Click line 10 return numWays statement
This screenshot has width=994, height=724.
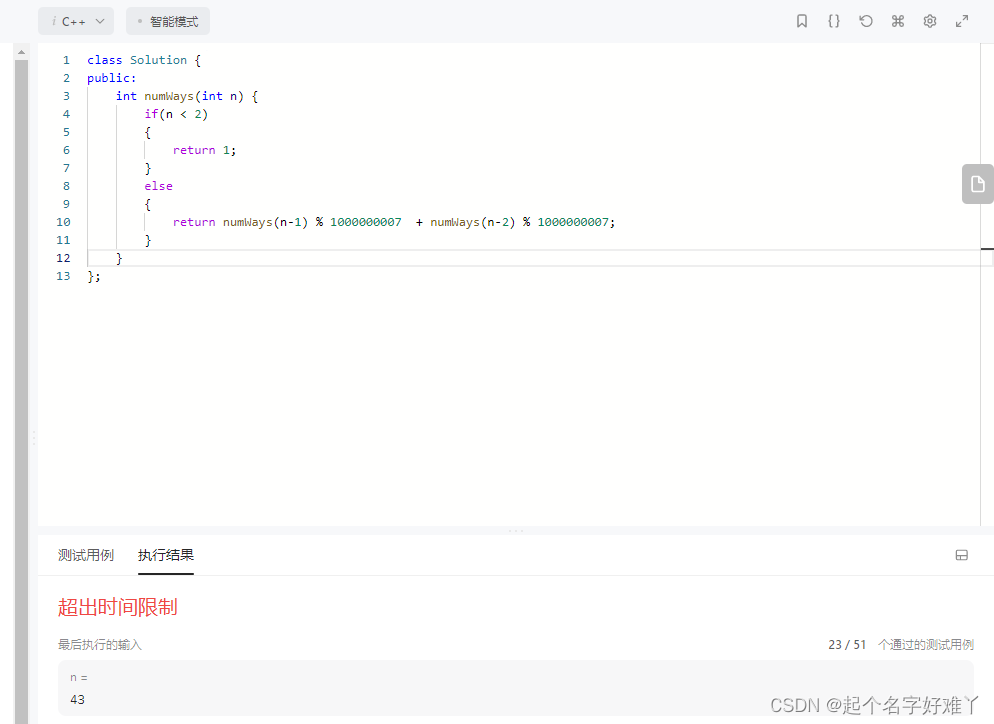(394, 223)
